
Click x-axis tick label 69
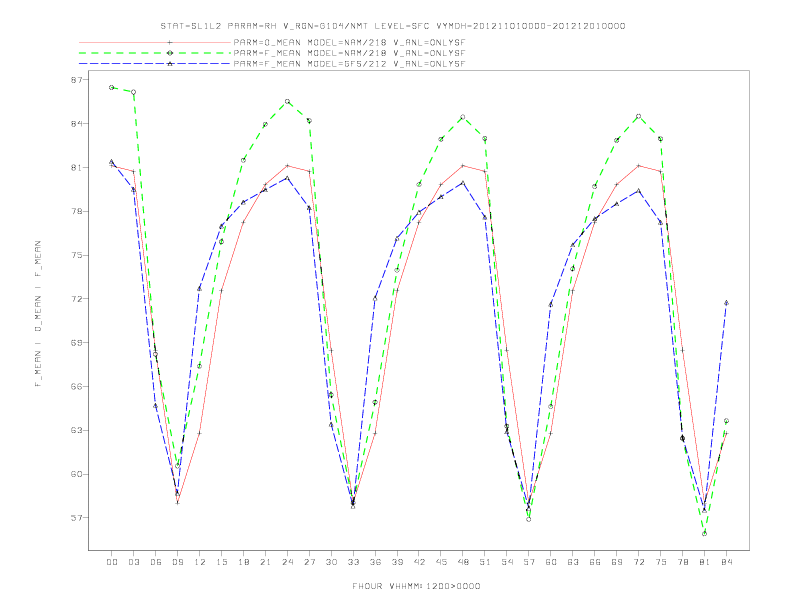[617, 562]
